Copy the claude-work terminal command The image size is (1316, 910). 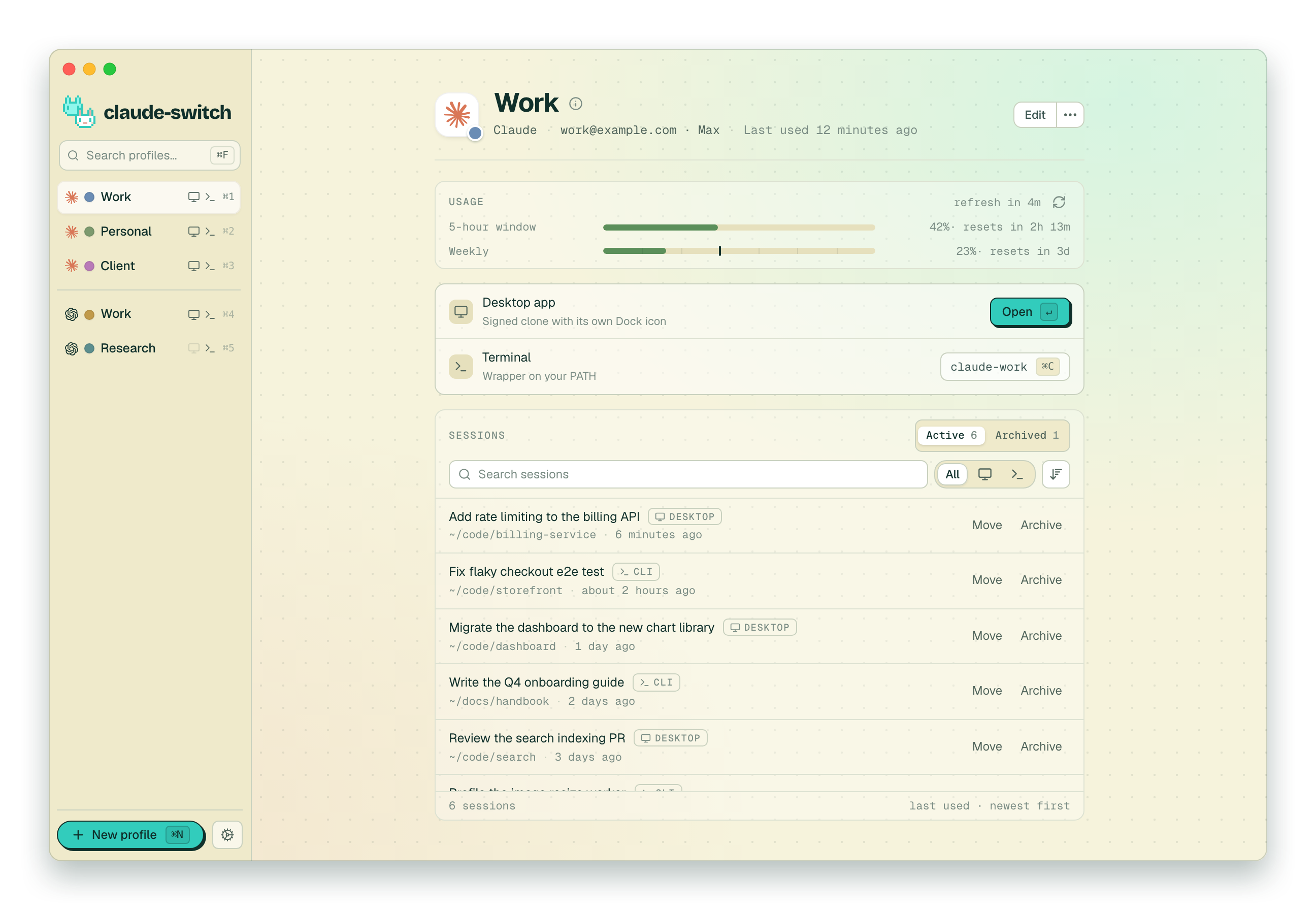click(x=1004, y=367)
